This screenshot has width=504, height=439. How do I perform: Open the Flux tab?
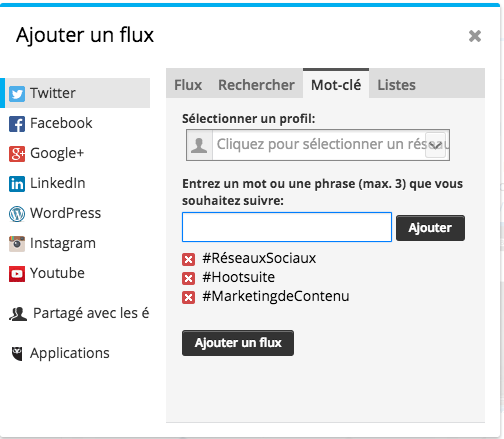[188, 85]
